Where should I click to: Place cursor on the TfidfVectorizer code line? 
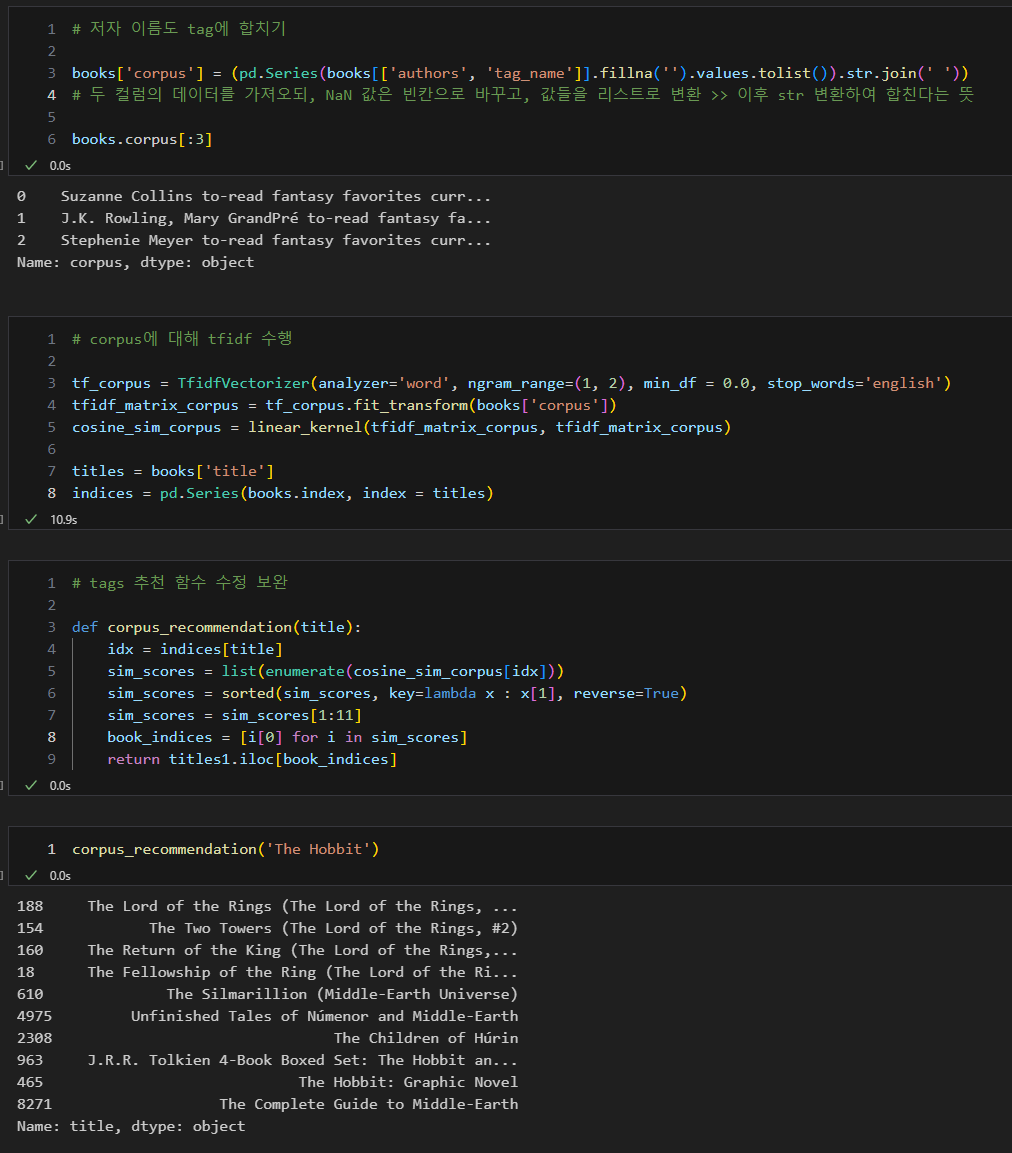[x=511, y=383]
